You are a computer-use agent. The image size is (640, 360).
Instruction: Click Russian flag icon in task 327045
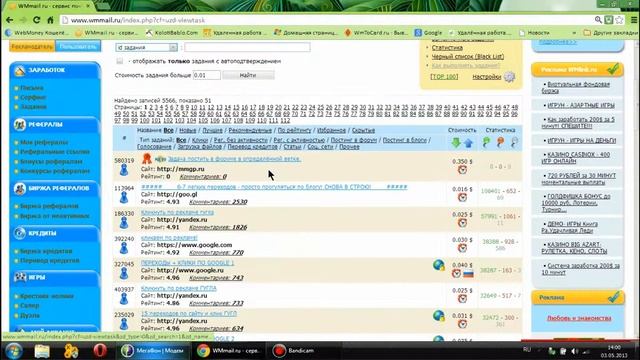(x=468, y=274)
